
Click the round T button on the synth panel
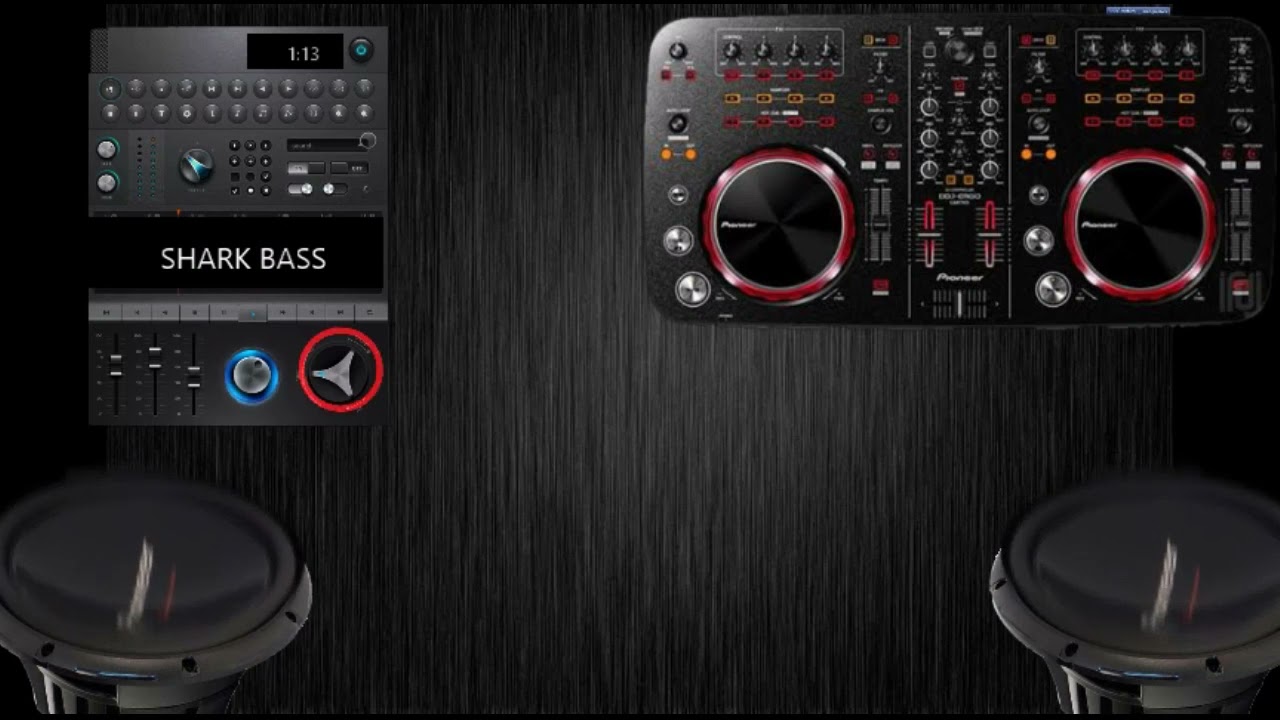[161, 114]
